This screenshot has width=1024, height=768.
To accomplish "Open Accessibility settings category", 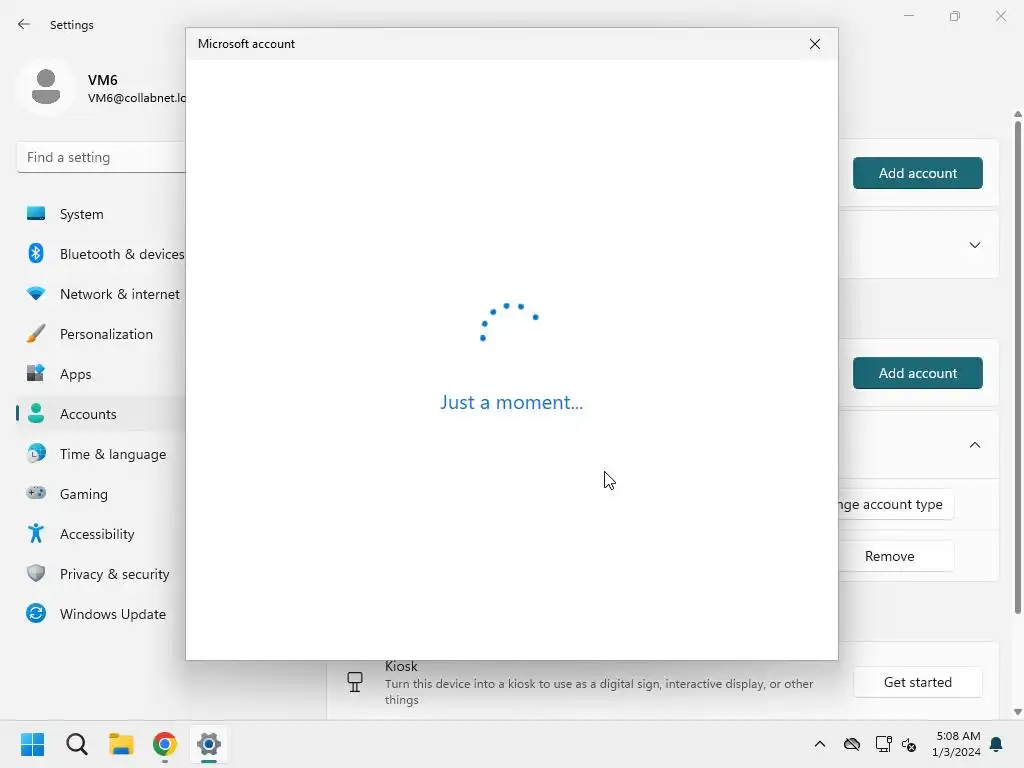I will 101,534.
